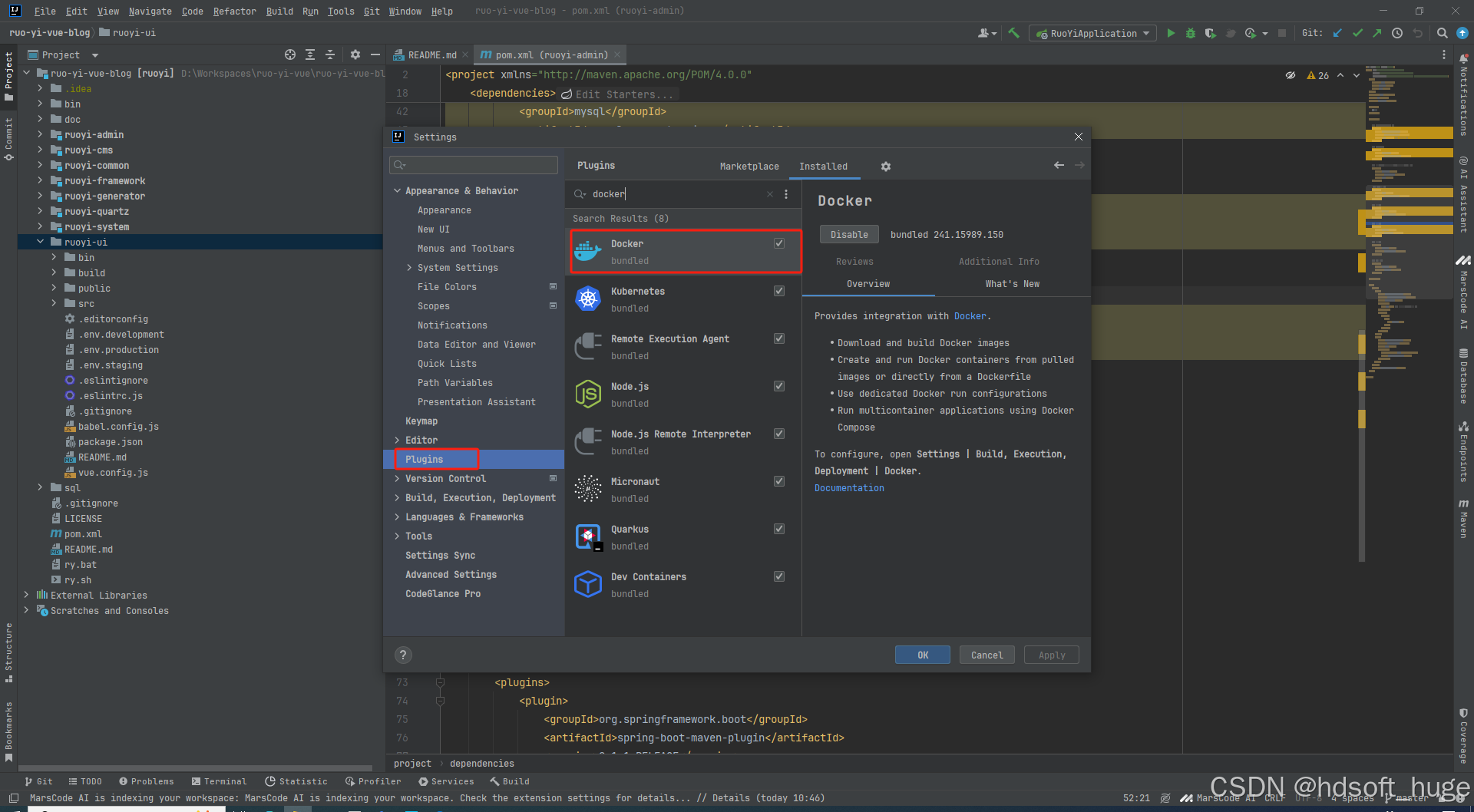Click the Search Everywhere magnifier icon

(1443, 33)
